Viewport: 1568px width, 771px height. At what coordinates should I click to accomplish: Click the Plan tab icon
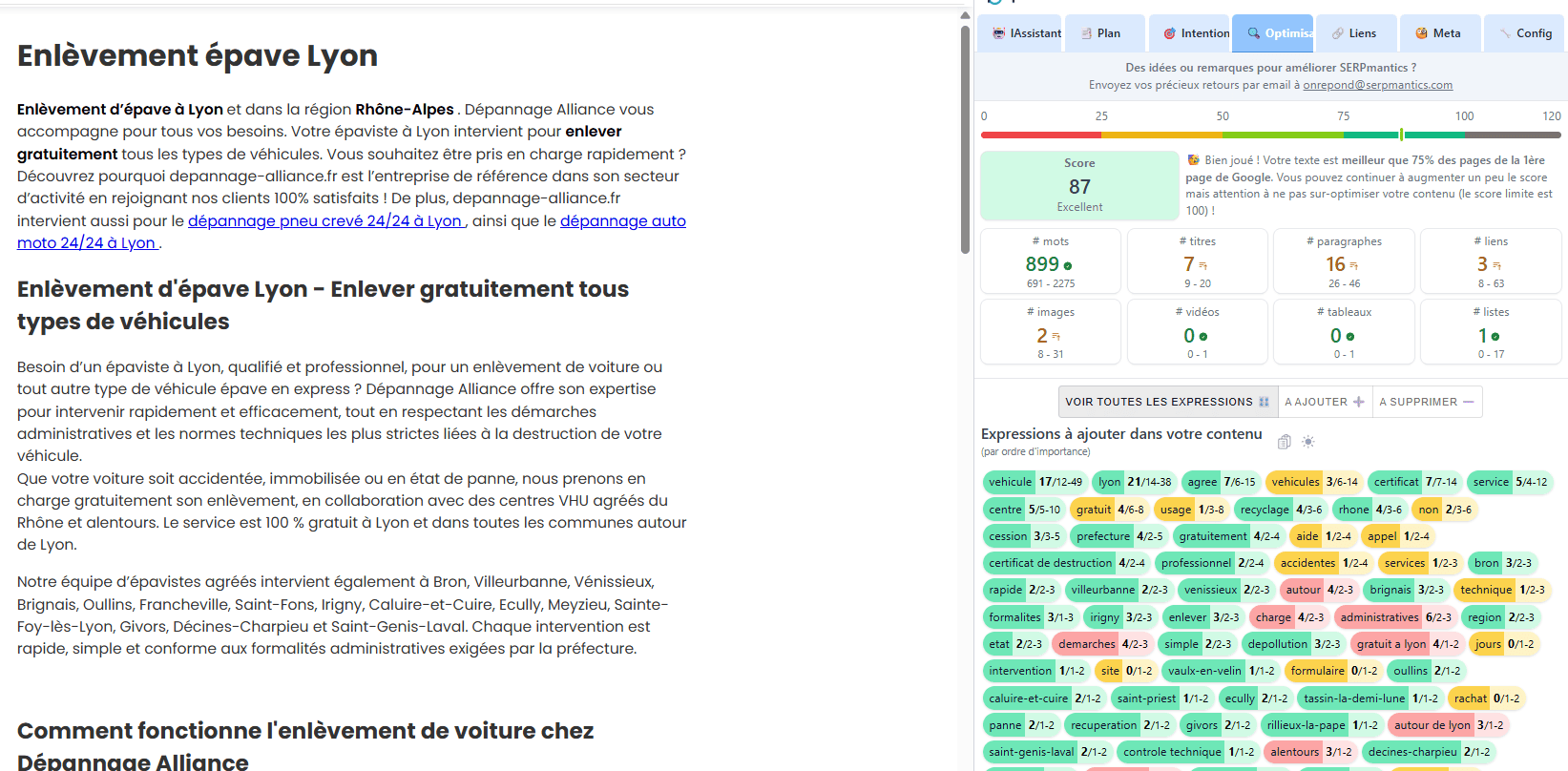click(1087, 33)
